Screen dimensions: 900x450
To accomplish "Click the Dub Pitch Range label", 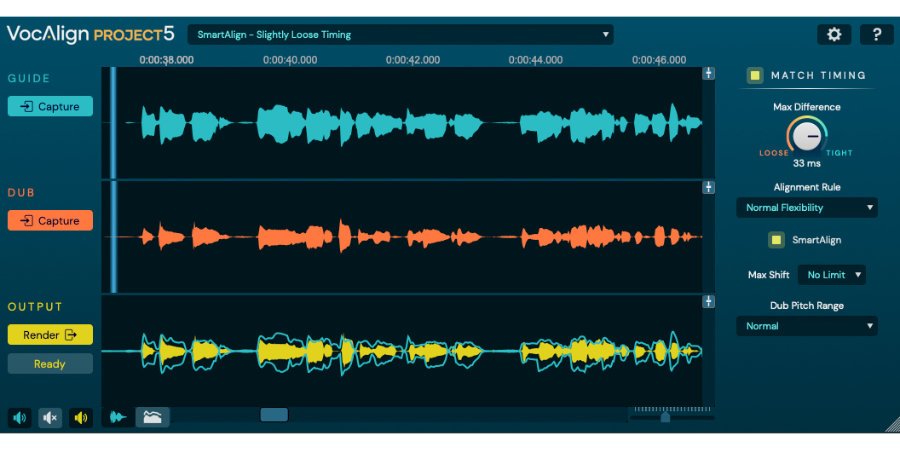I will [x=806, y=306].
